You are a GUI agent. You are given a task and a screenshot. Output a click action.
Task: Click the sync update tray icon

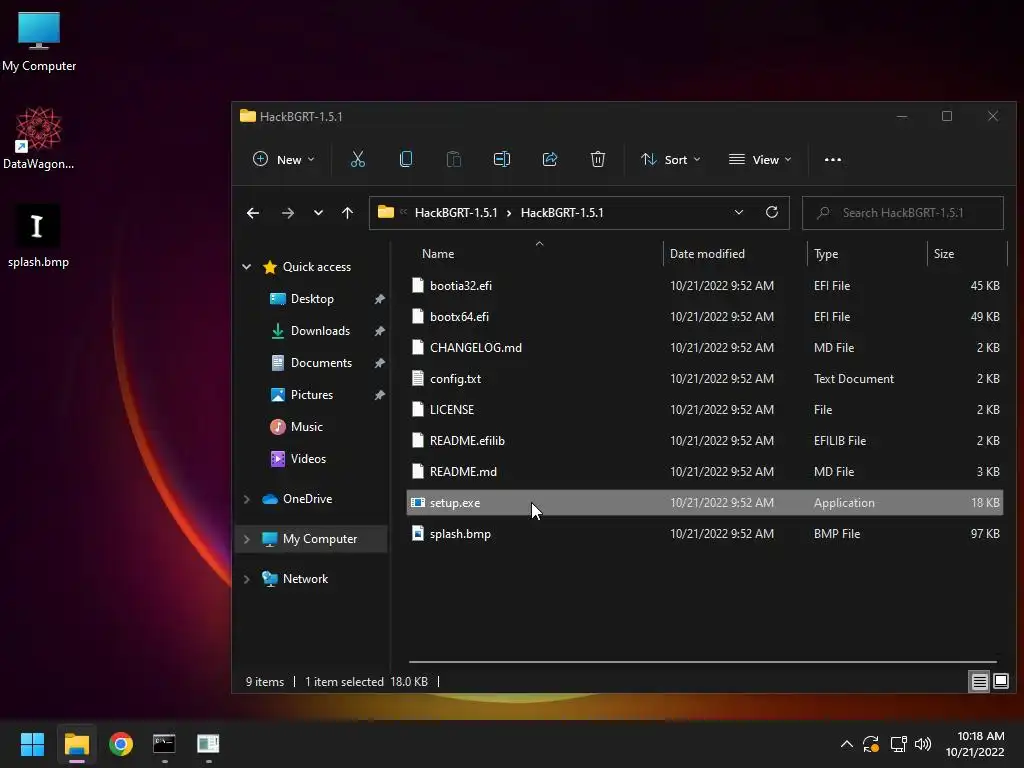click(871, 744)
